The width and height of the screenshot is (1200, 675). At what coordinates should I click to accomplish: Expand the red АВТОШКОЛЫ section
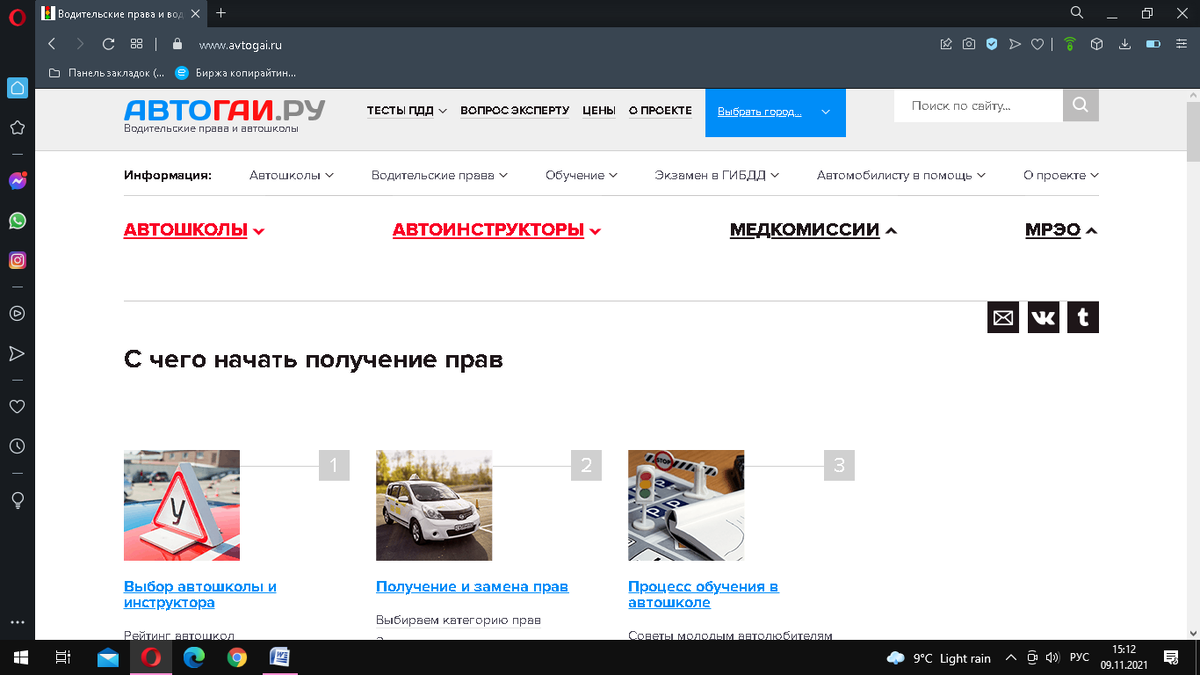(194, 230)
